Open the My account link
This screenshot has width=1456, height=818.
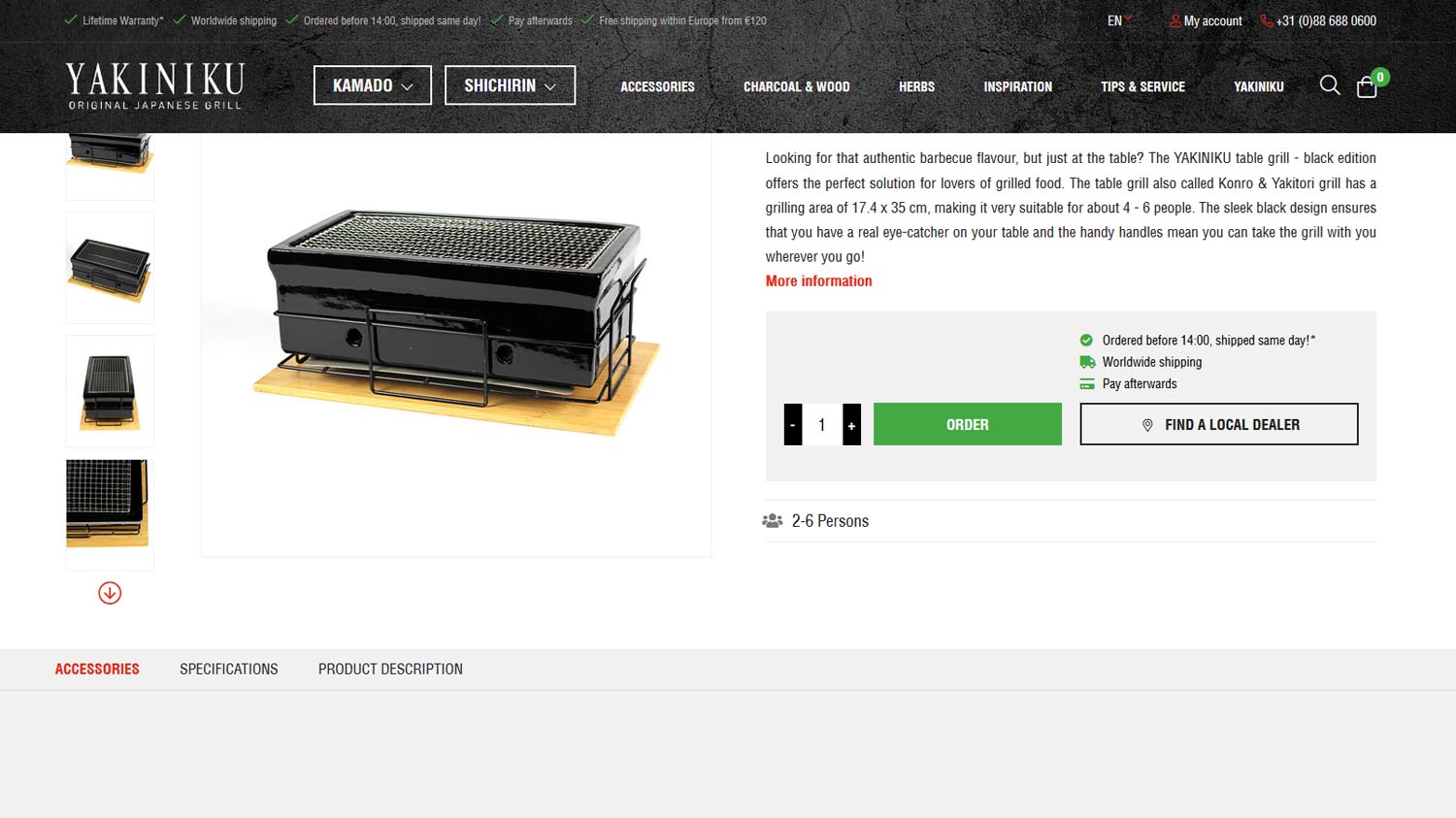point(1212,20)
